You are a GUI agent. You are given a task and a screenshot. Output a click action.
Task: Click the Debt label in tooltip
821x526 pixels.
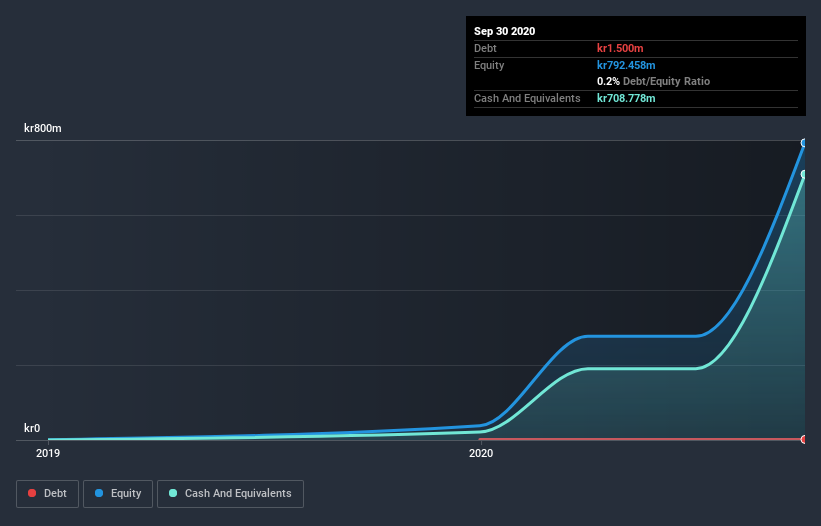coord(485,48)
